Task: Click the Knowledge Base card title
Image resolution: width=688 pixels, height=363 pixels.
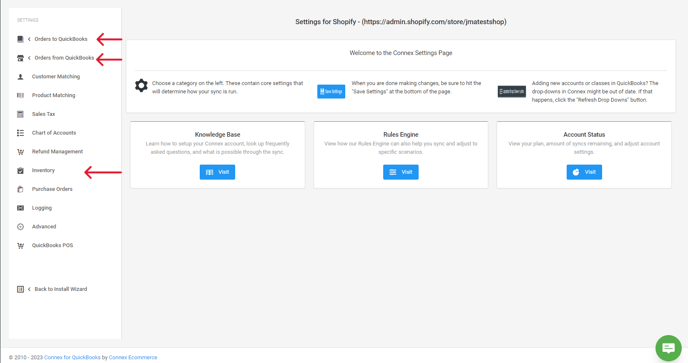Action: pyautogui.click(x=217, y=135)
